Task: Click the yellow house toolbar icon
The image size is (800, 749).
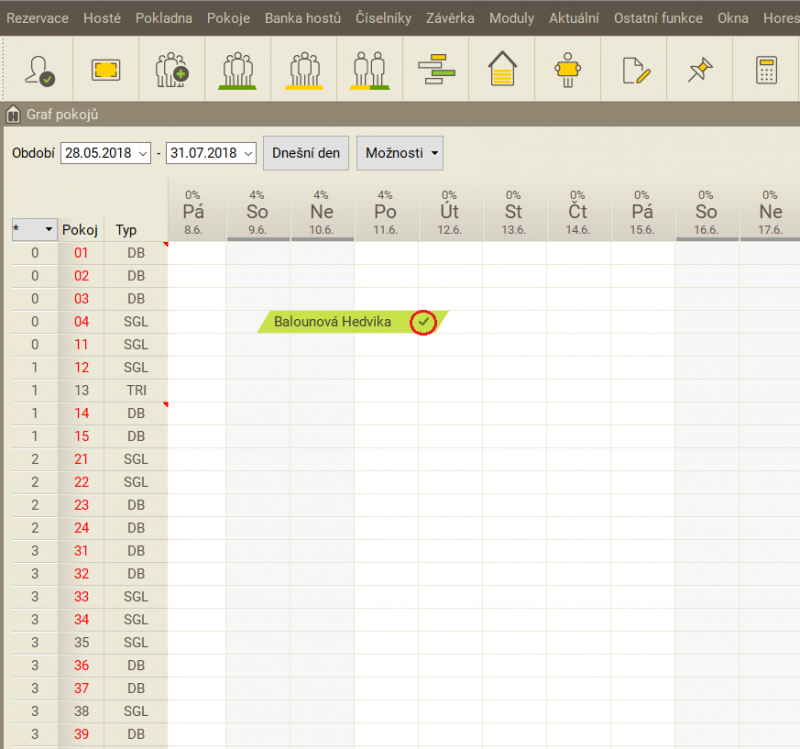Action: point(502,70)
